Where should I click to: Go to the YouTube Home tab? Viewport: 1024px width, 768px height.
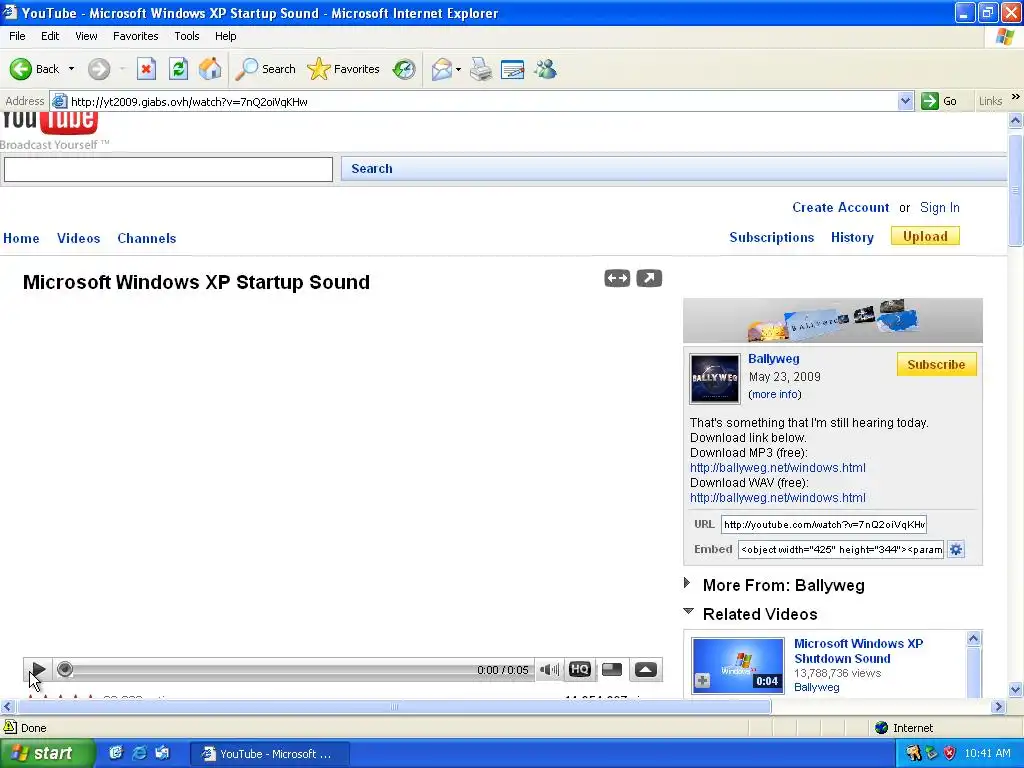[x=22, y=238]
